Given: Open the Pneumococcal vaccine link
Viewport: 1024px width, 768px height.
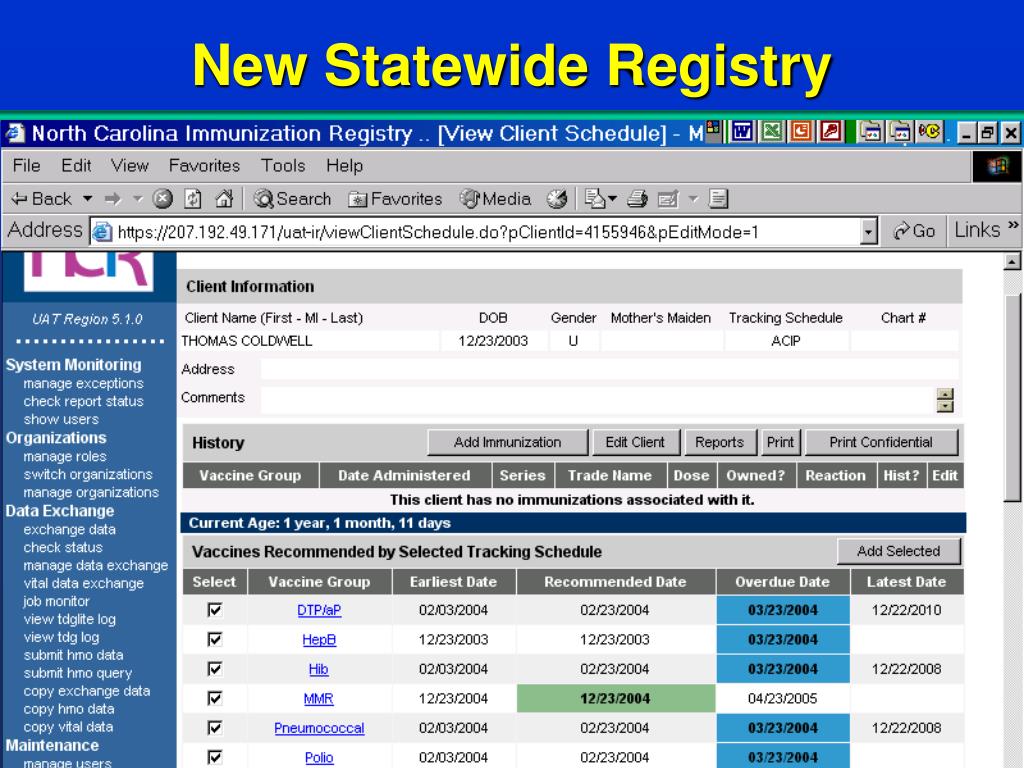Looking at the screenshot, I should pyautogui.click(x=319, y=728).
